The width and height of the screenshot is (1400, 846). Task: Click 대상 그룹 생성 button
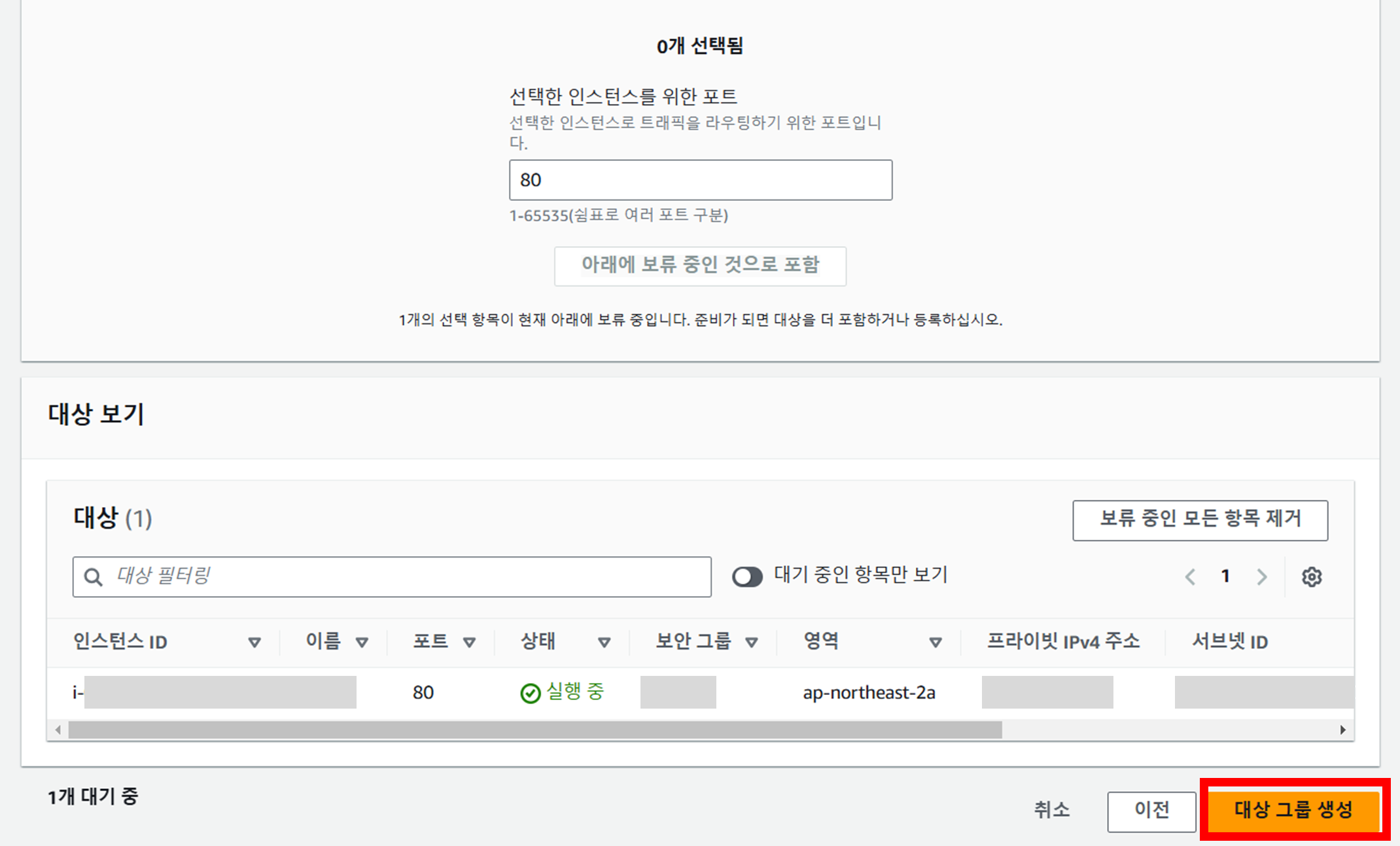point(1293,810)
